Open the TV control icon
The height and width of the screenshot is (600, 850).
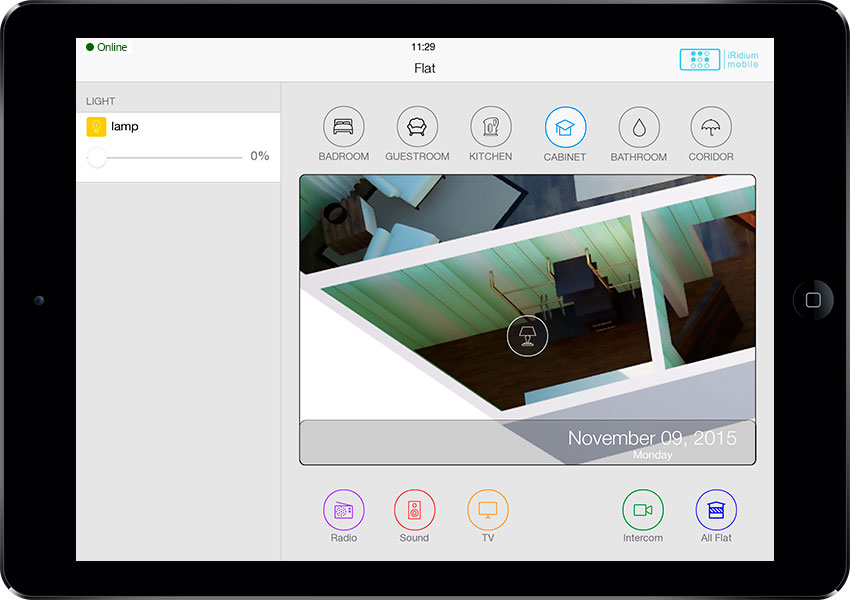488,509
